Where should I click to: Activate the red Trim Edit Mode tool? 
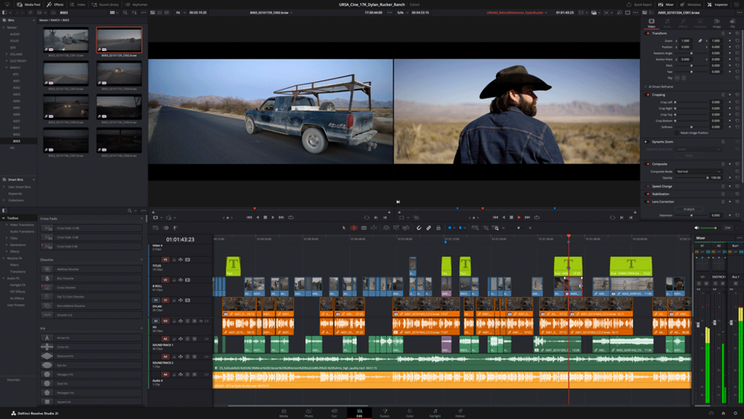click(x=353, y=228)
